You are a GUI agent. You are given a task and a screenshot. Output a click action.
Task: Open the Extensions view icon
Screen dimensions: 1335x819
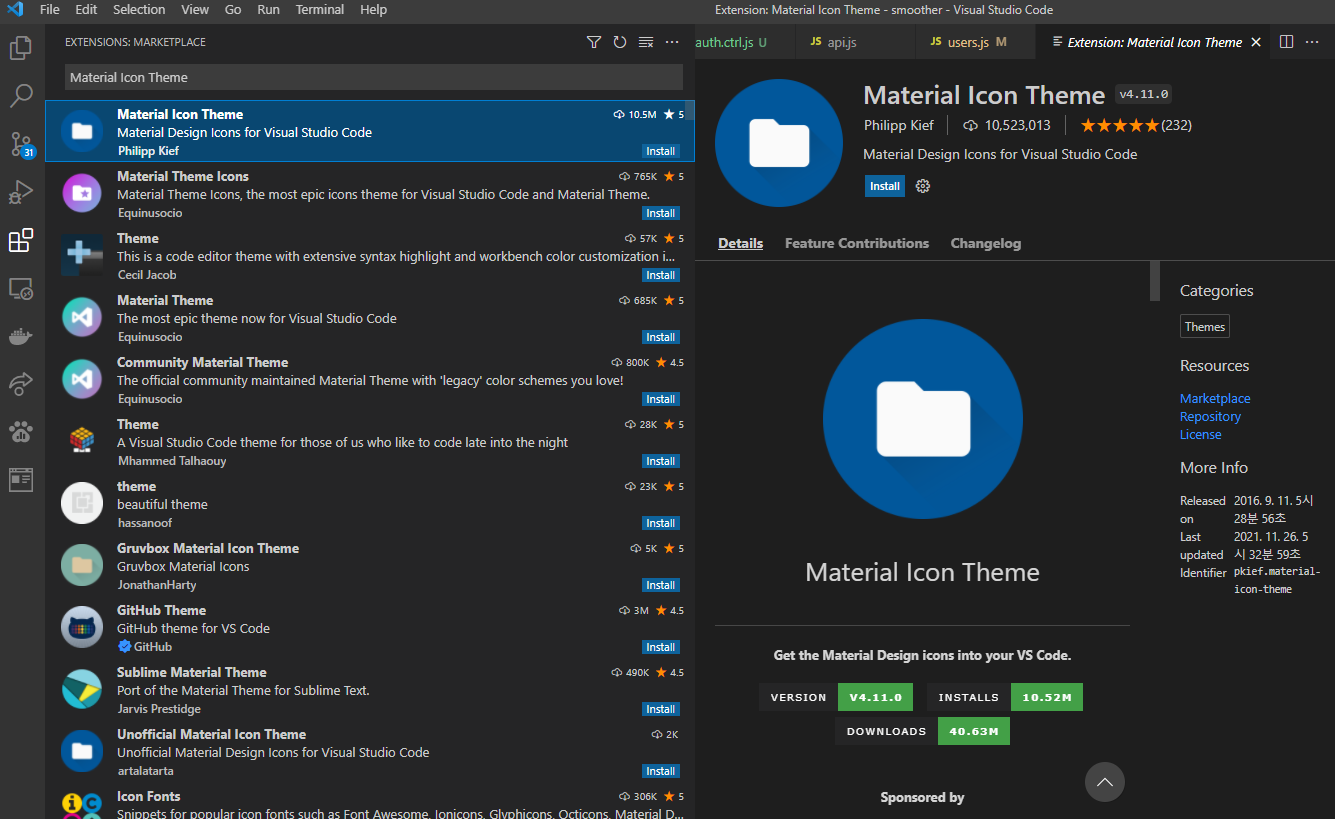coord(21,240)
